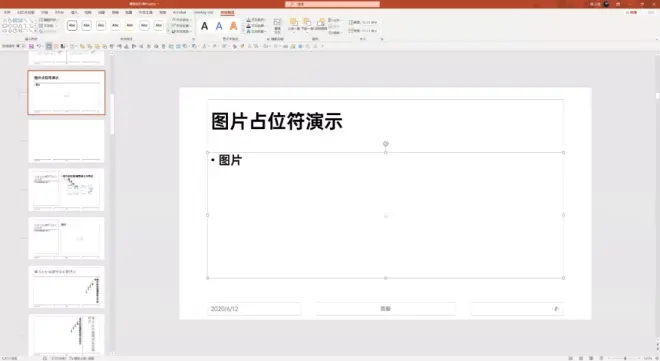Viewport: 660px width, 361px height.
Task: Open the Align objects dropdown
Action: 335,20
